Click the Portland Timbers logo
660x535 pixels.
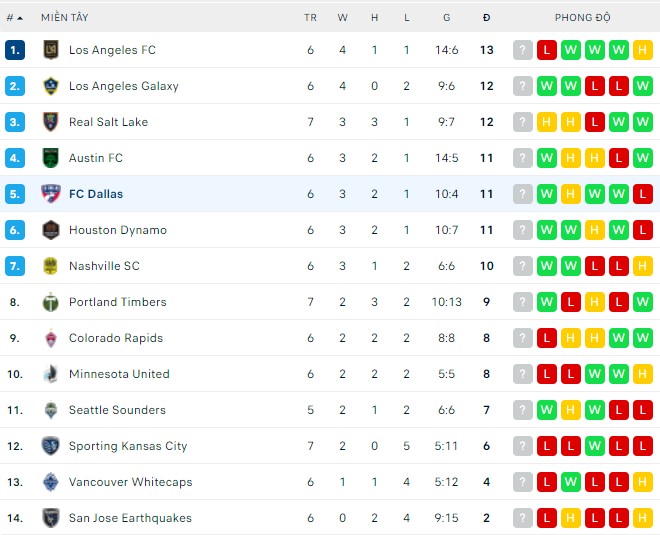[x=51, y=302]
